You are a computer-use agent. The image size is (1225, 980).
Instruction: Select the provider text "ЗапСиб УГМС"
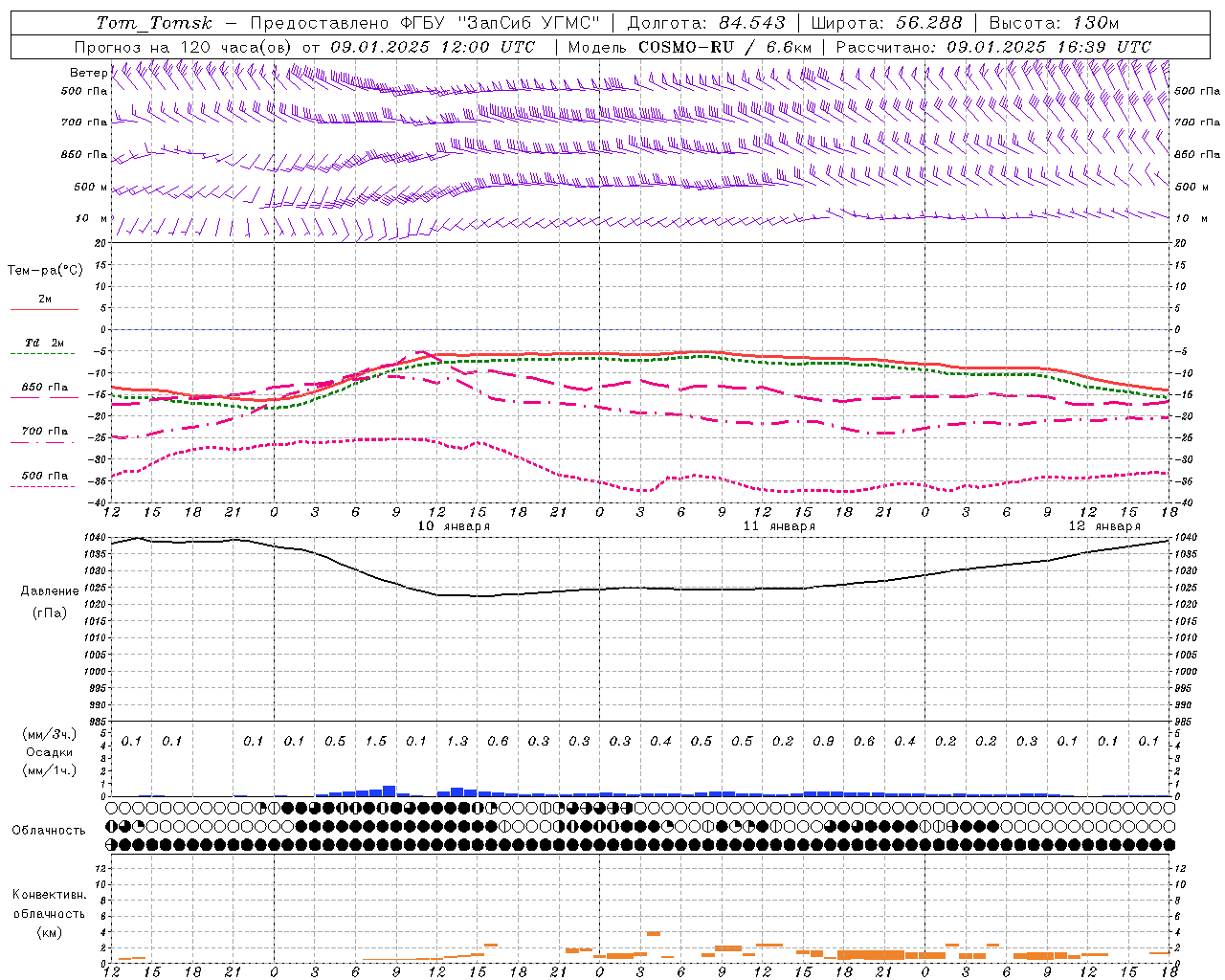coord(529,23)
